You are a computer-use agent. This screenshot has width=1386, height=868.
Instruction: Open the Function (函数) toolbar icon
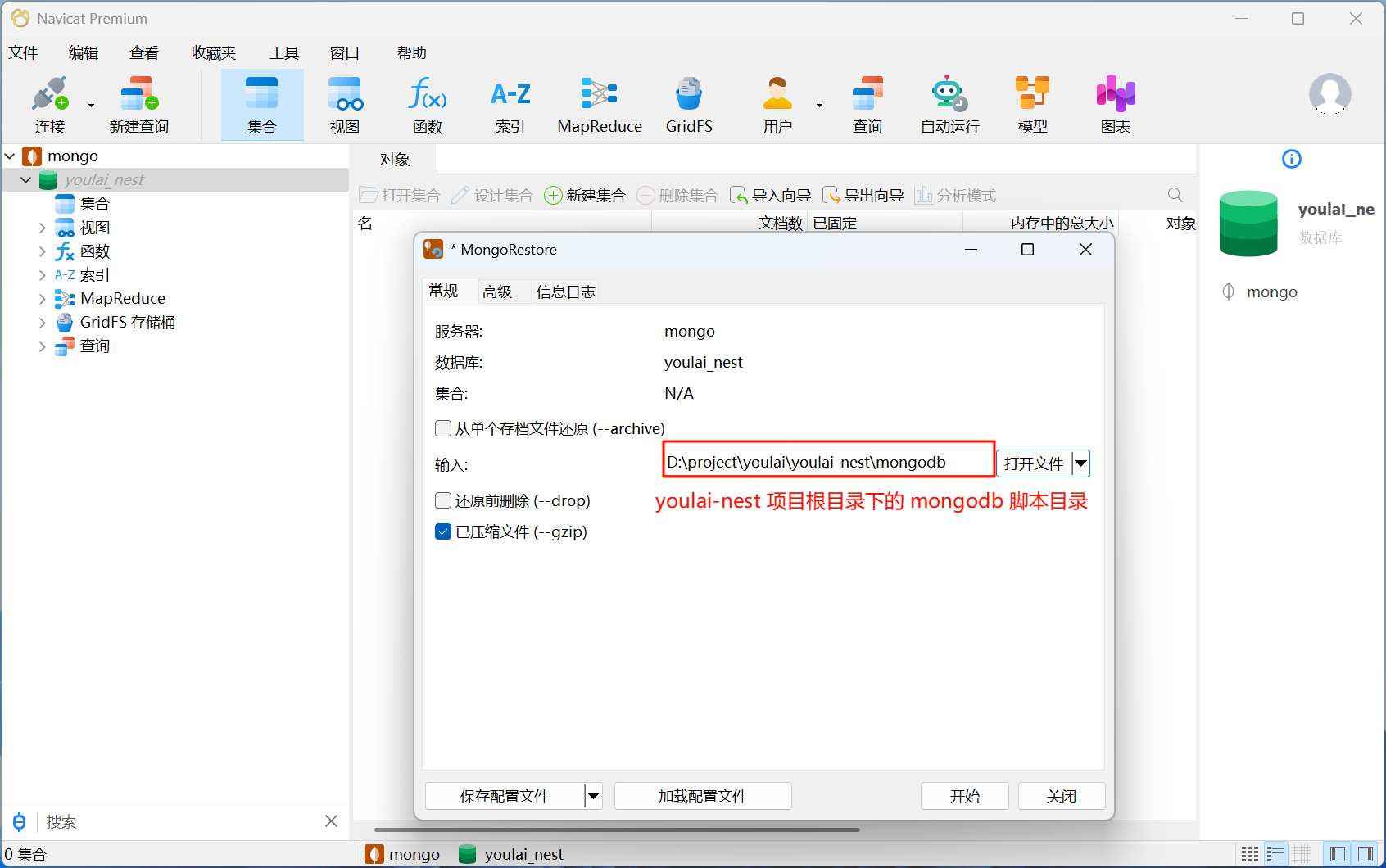coord(428,105)
